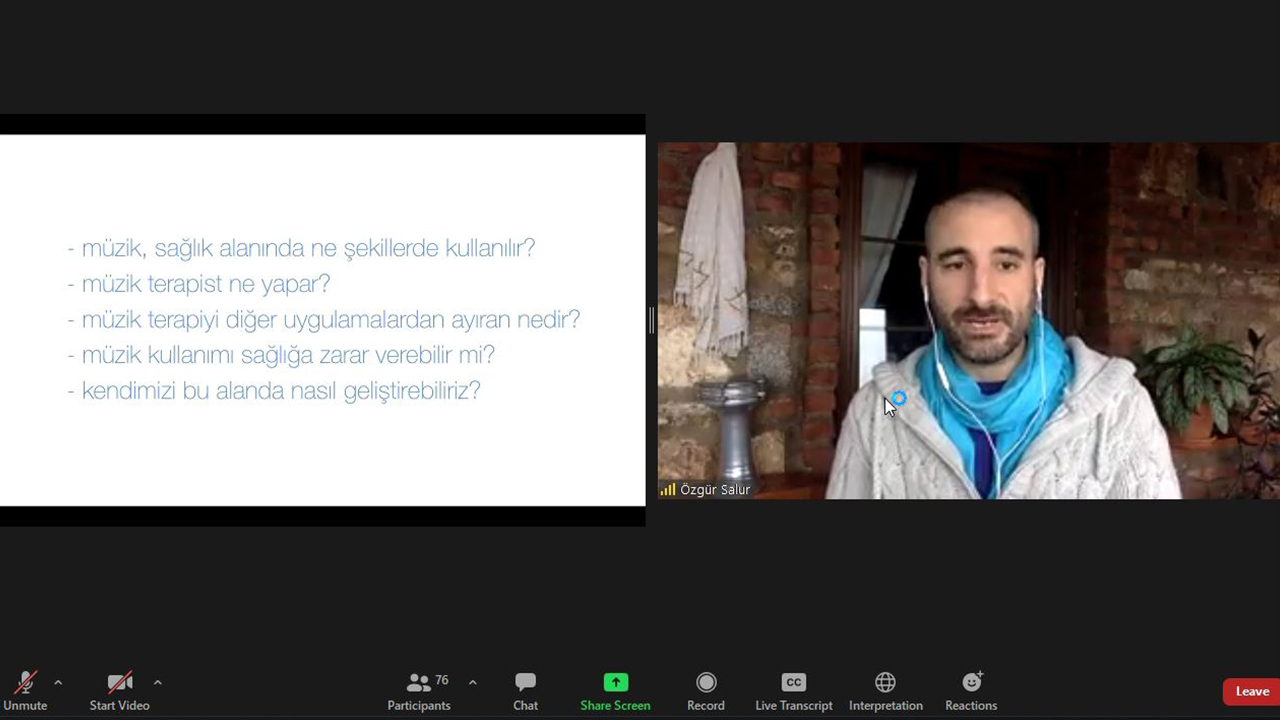1280x720 pixels.
Task: Click the shared presentation slide
Action: [322, 320]
